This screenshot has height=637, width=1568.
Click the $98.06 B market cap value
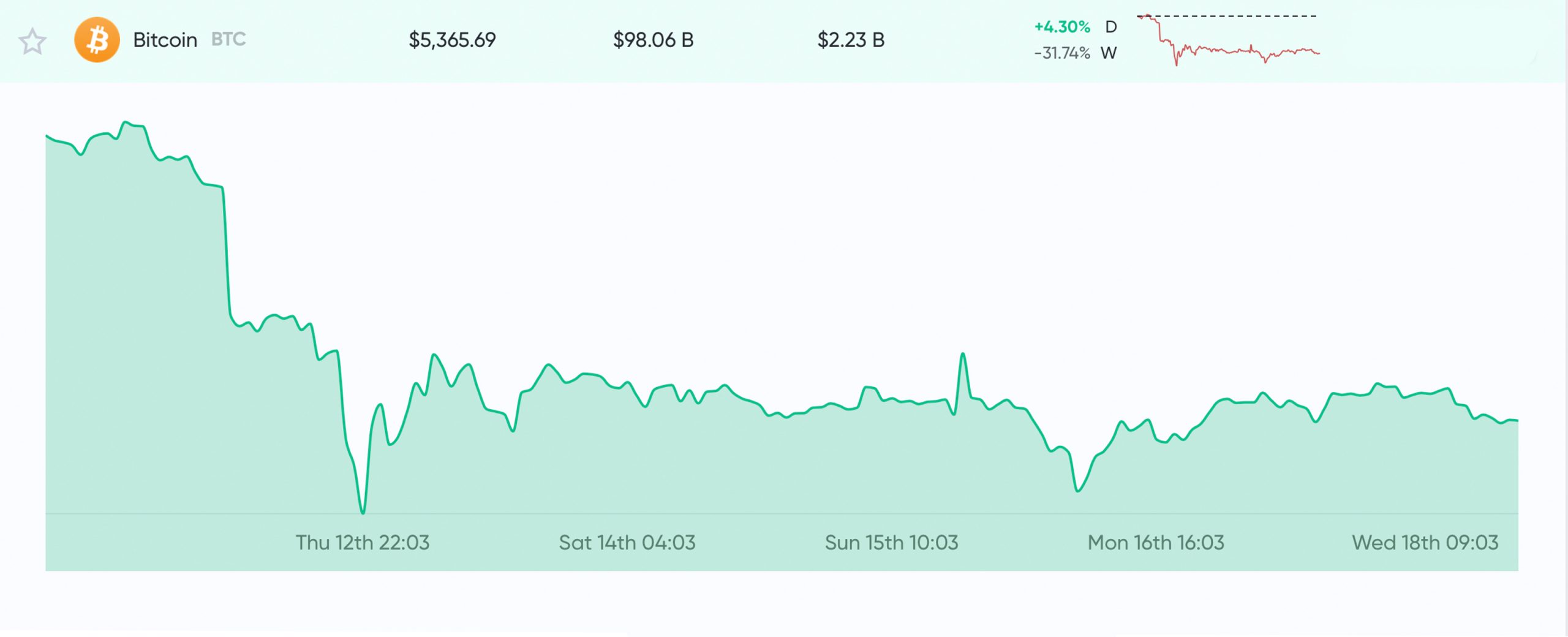point(653,40)
